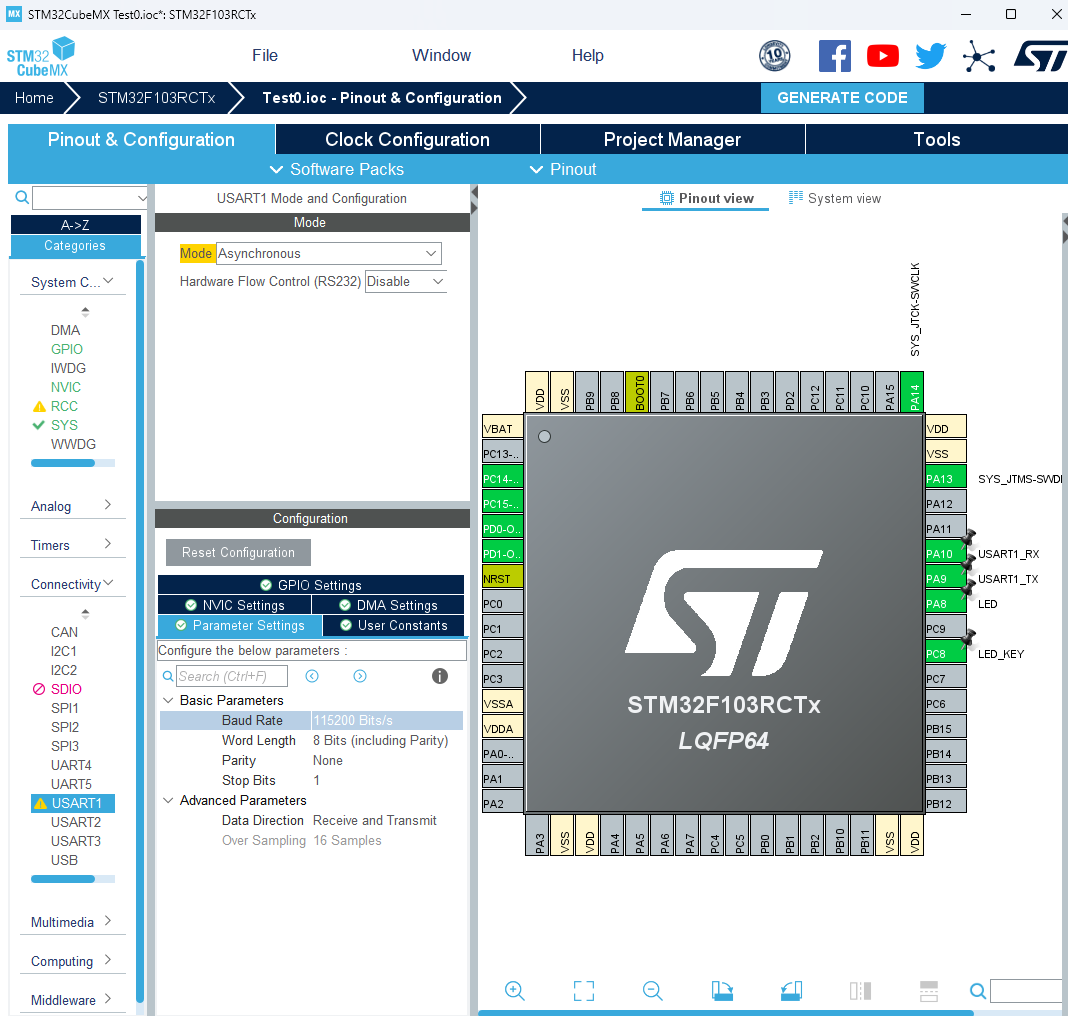
Task: Click the category search magnifier icon
Action: click(22, 197)
